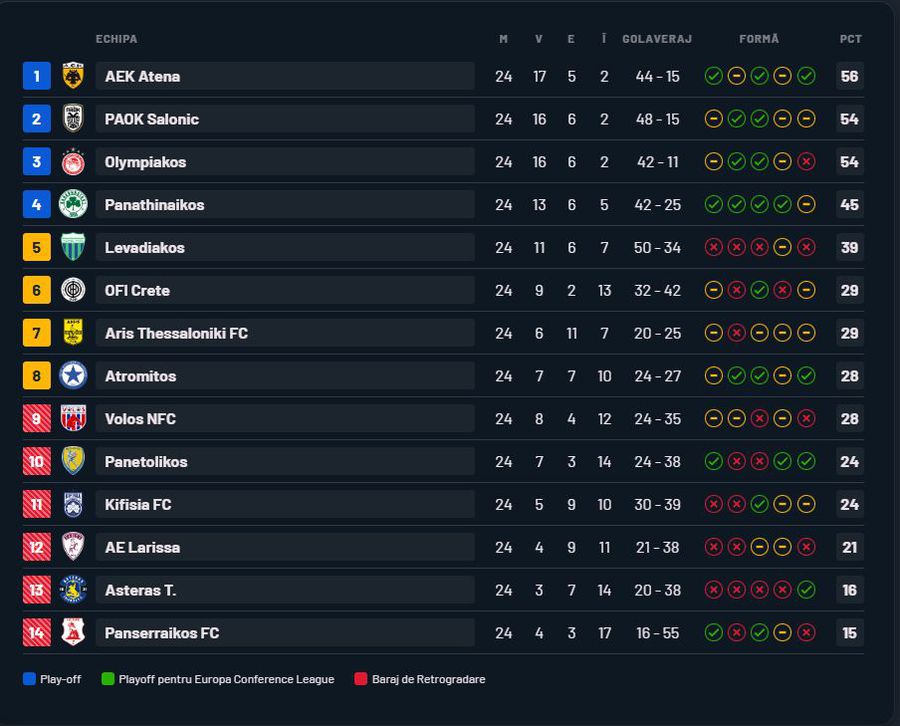Open the Atromitos blue star crest

(73, 376)
